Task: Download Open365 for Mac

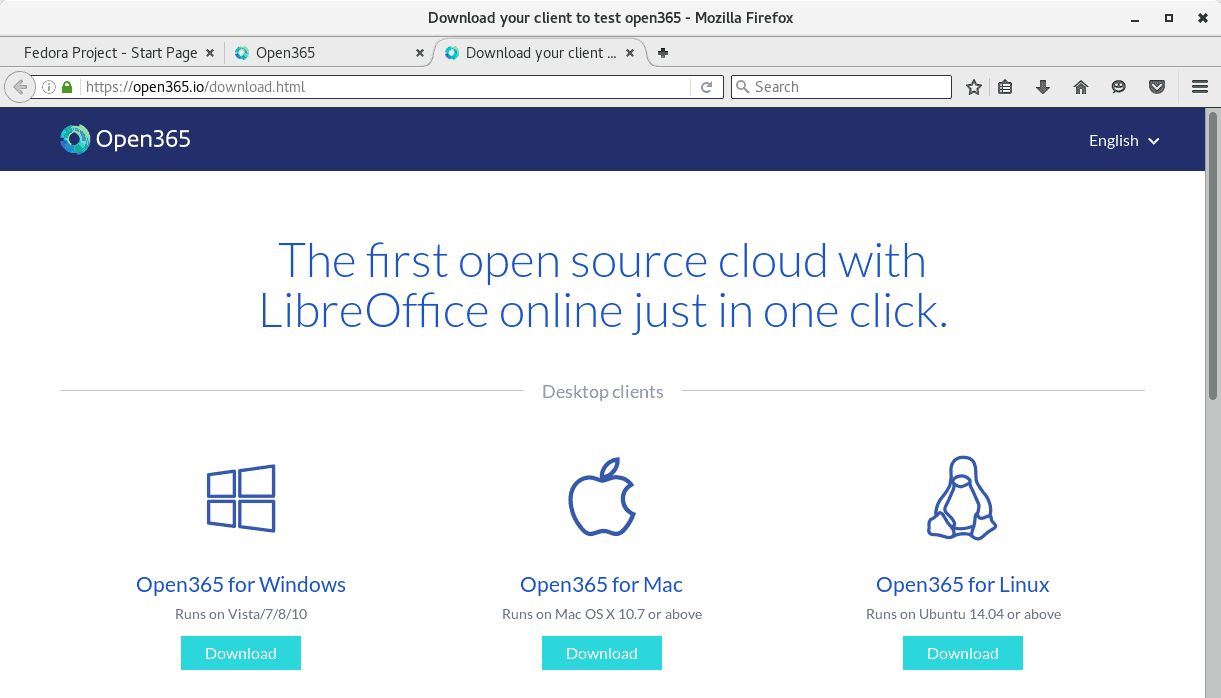Action: coord(602,653)
